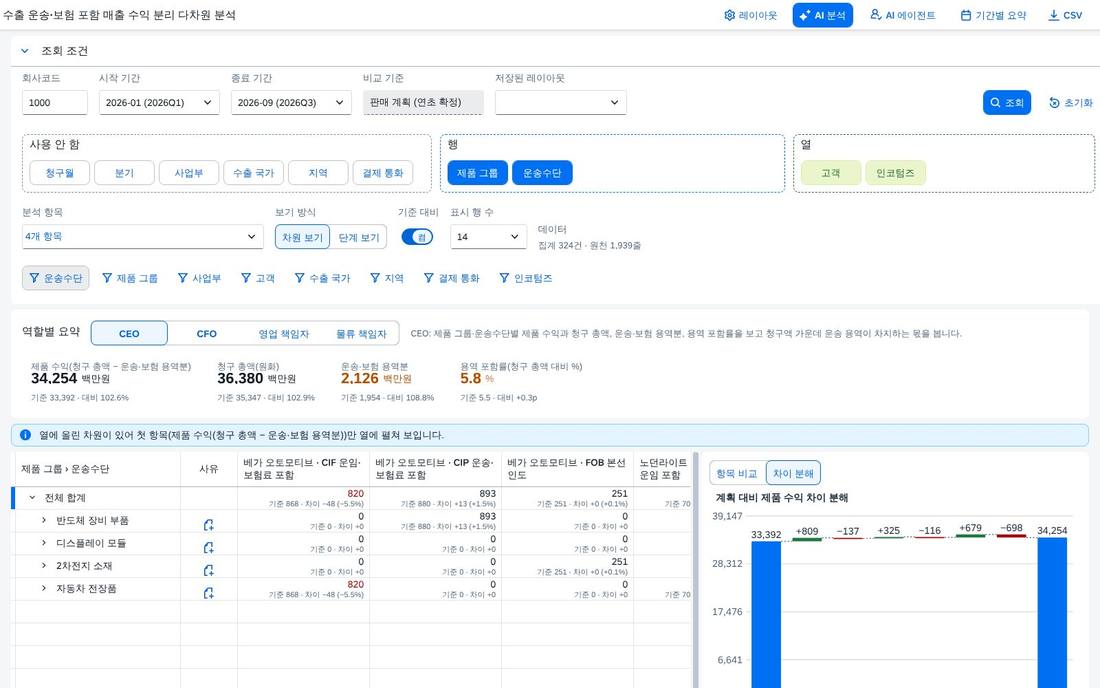Image resolution: width=1100 pixels, height=688 pixels.
Task: Select the 영업 책임자 role tab
Action: click(x=283, y=333)
